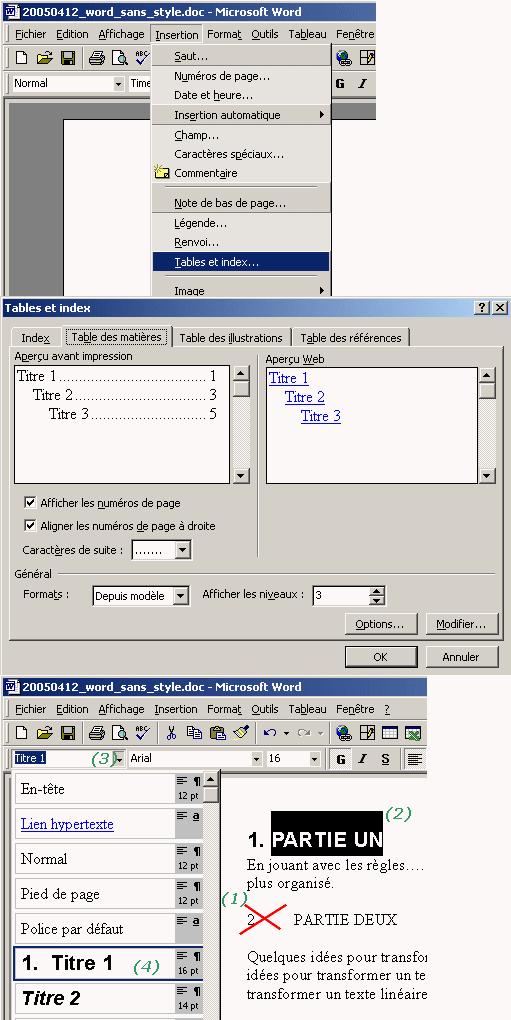The width and height of the screenshot is (511, 1020).
Task: Click the Paste clipboard icon
Action: [218, 733]
